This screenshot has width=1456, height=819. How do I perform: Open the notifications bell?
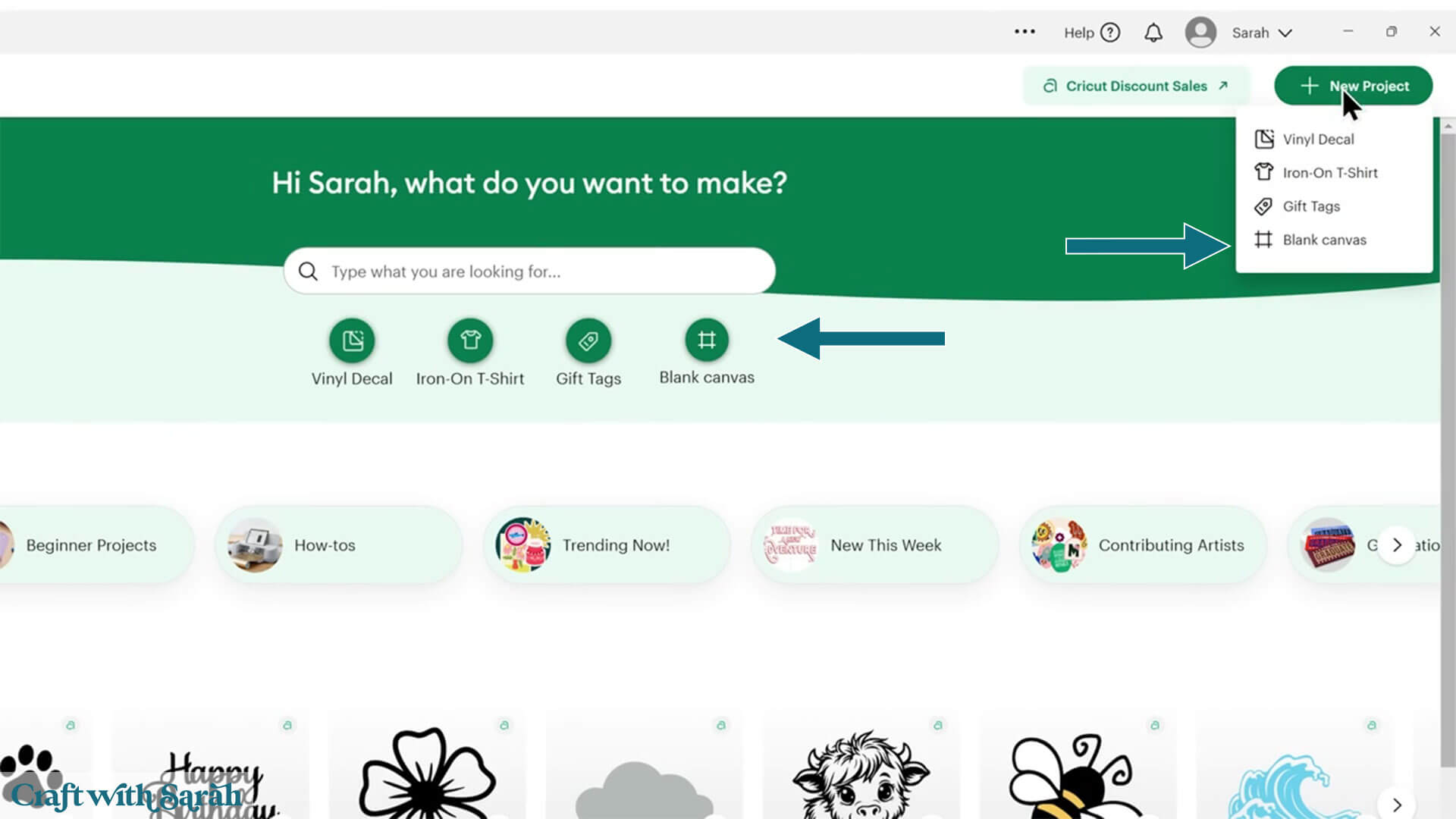coord(1153,33)
